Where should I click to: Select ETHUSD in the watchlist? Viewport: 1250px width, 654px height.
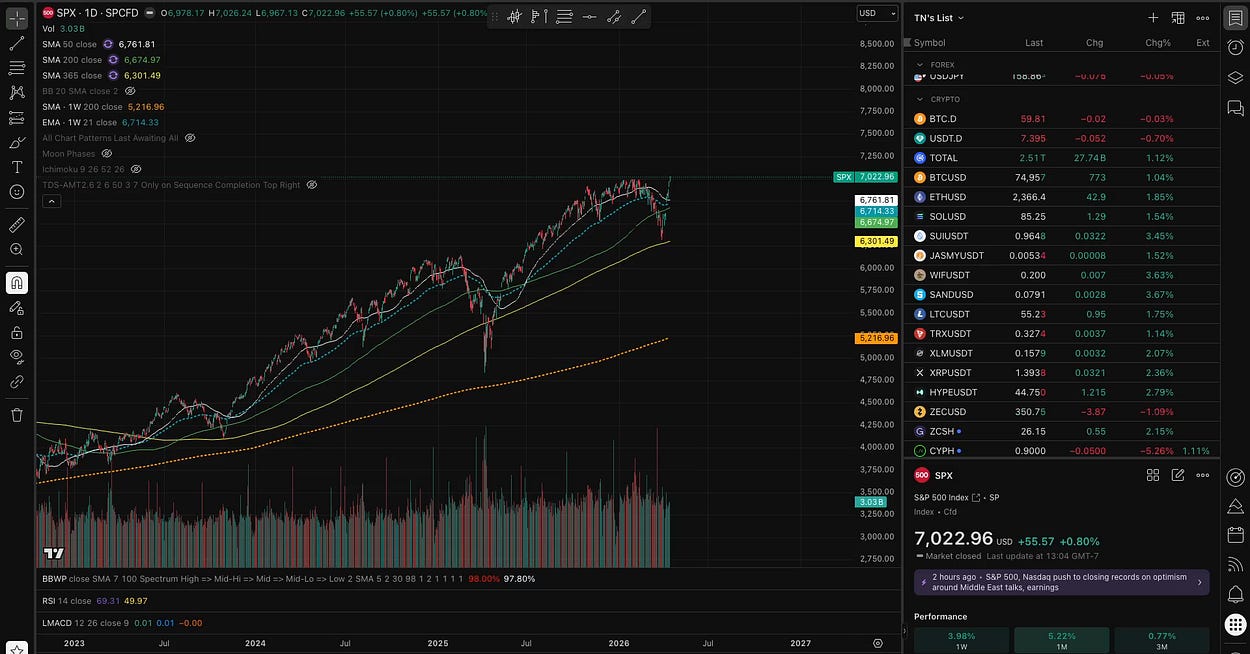tap(1061, 197)
